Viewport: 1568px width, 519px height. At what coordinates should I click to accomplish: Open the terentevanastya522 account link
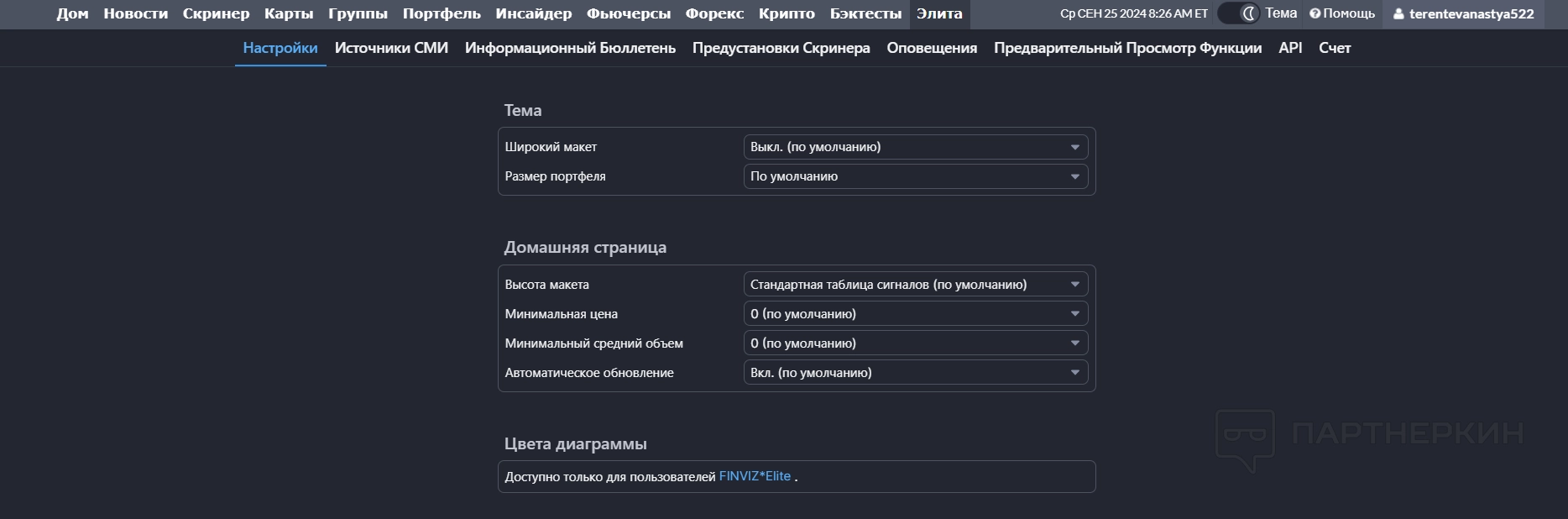coord(1471,14)
